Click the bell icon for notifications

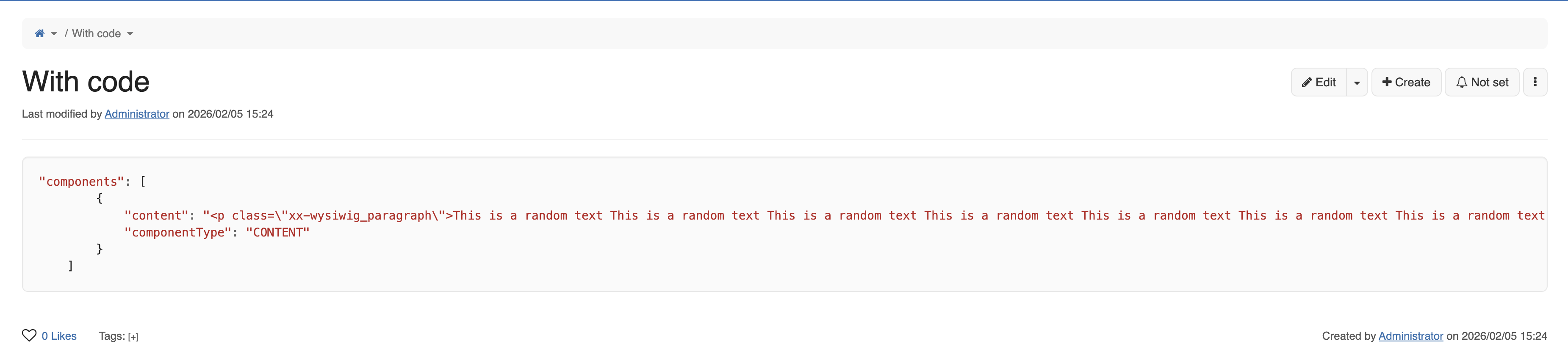pyautogui.click(x=1462, y=82)
